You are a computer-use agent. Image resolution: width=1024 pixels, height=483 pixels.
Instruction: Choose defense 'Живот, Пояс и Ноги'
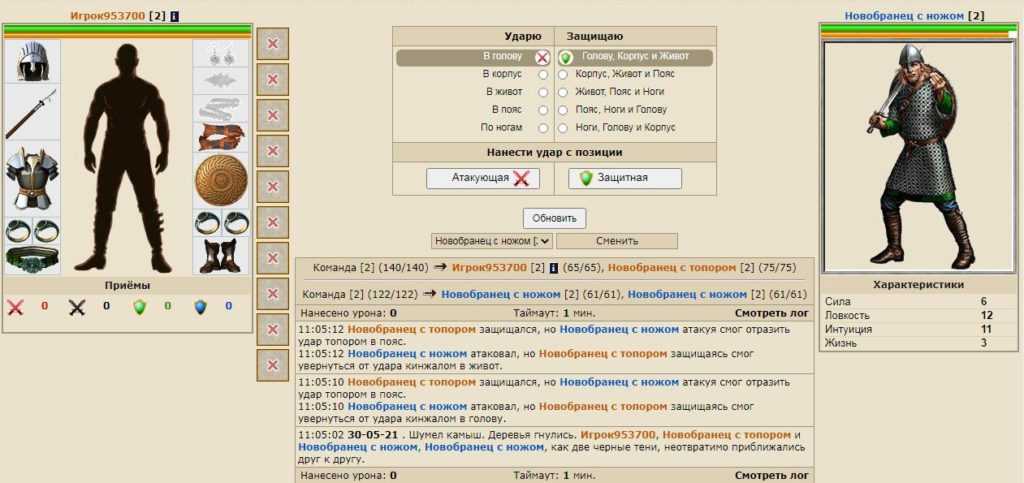point(563,92)
